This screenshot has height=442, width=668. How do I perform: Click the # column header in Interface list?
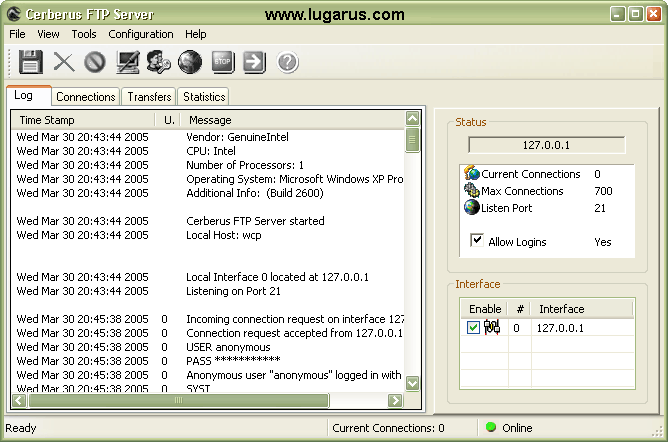coord(520,309)
